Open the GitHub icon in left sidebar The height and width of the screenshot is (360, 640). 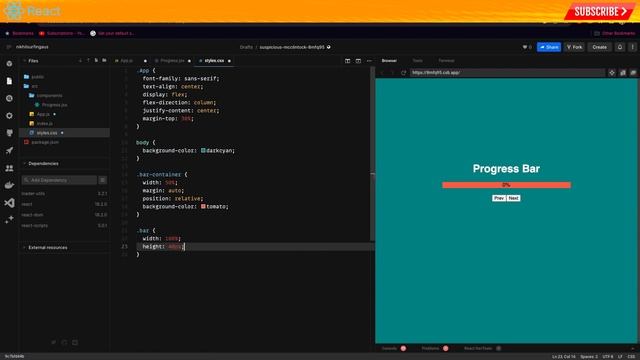click(9, 133)
